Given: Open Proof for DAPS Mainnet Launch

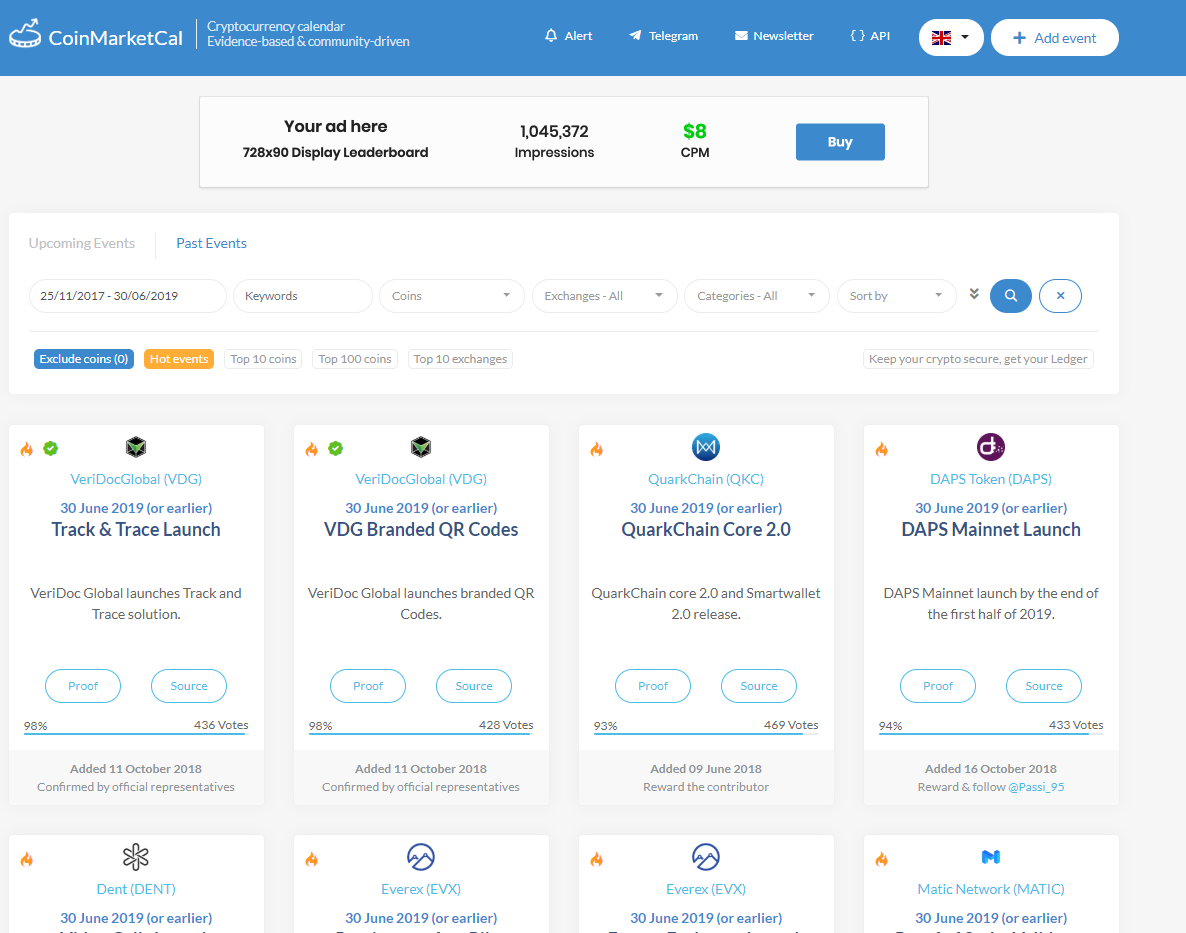Looking at the screenshot, I should click(938, 686).
